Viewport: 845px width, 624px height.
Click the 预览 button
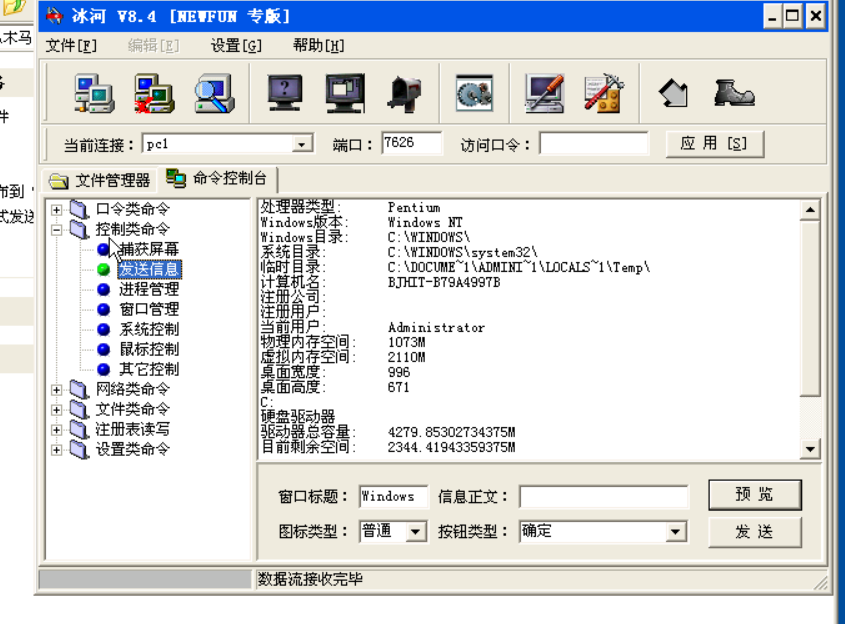click(754, 495)
